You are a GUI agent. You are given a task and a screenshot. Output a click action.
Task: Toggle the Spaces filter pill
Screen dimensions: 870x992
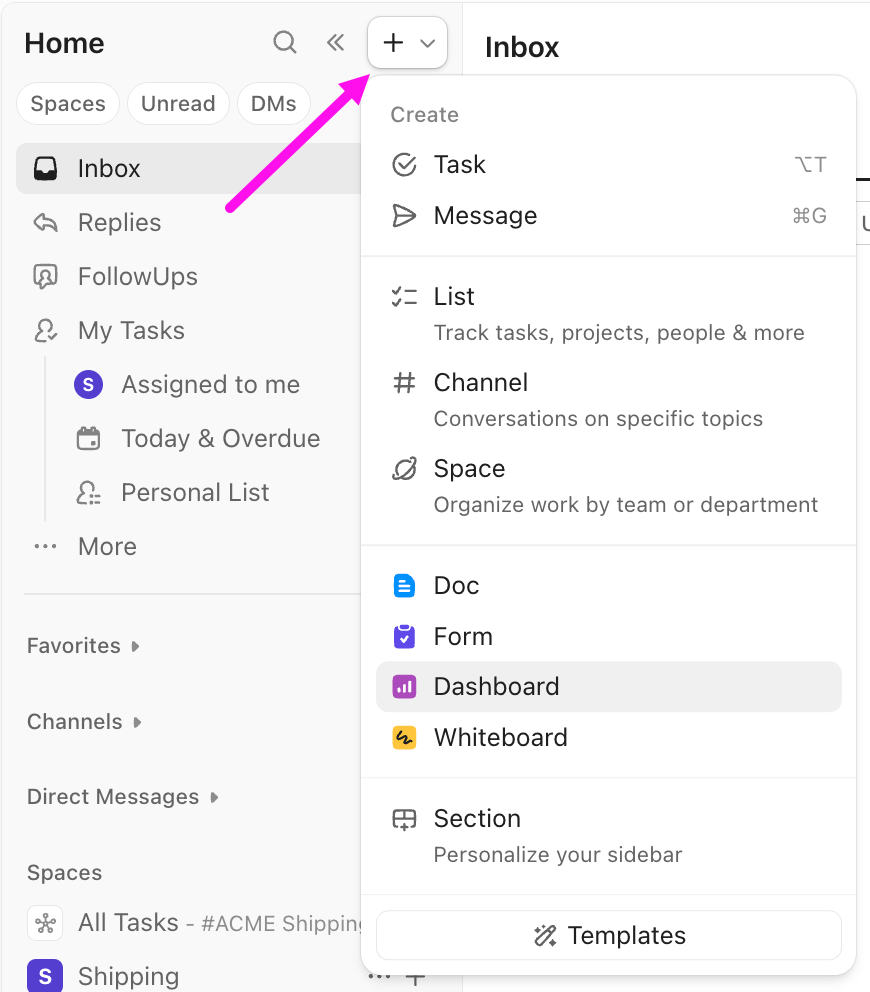[67, 103]
